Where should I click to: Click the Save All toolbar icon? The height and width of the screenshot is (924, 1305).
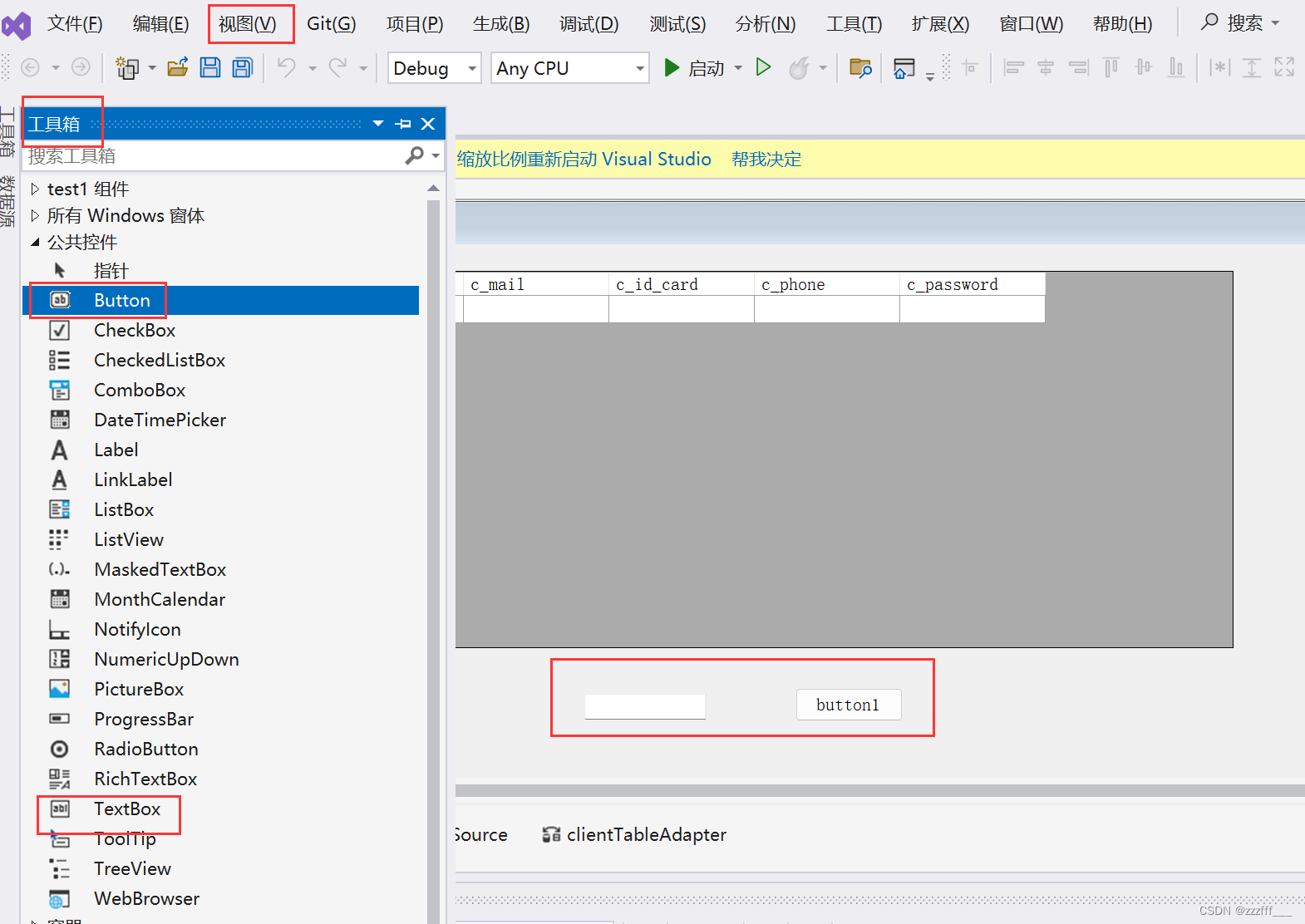click(x=242, y=67)
